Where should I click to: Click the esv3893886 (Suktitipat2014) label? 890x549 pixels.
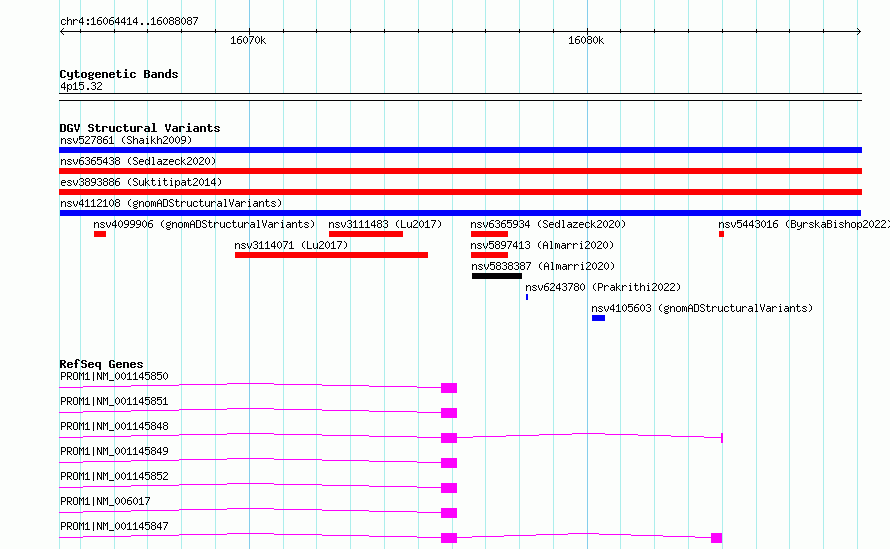141,182
